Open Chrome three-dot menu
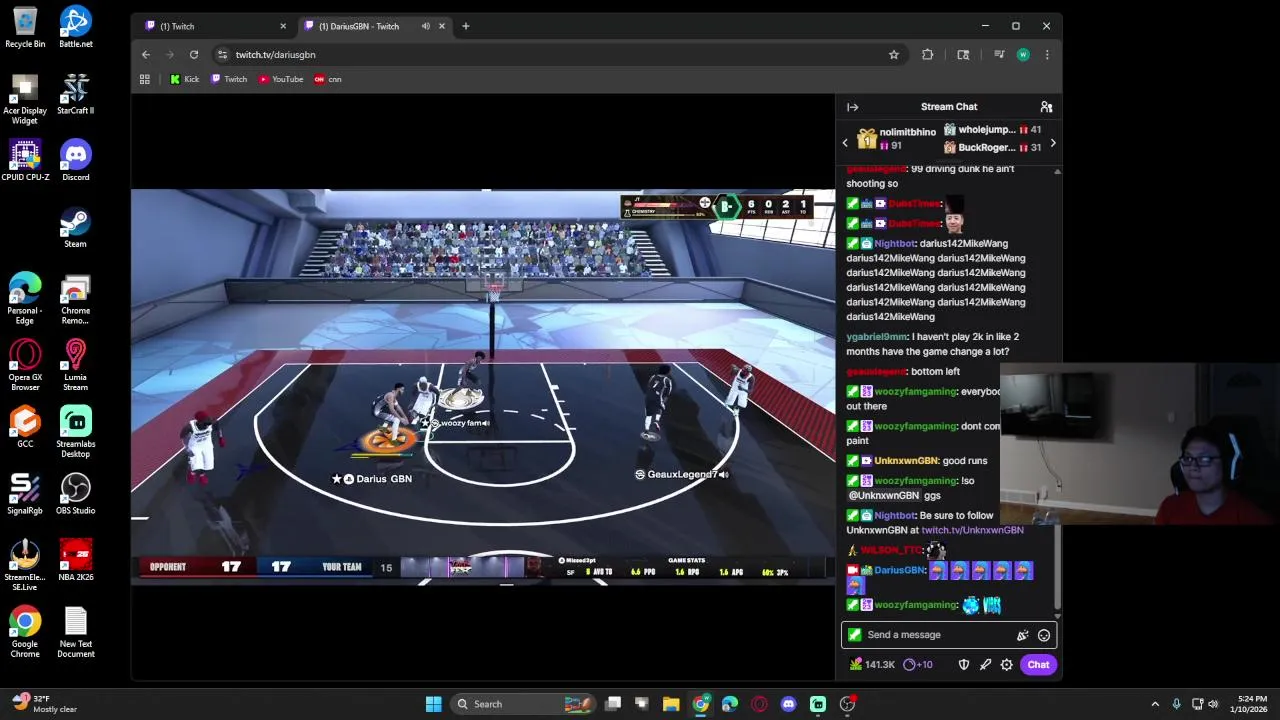 click(x=1046, y=55)
